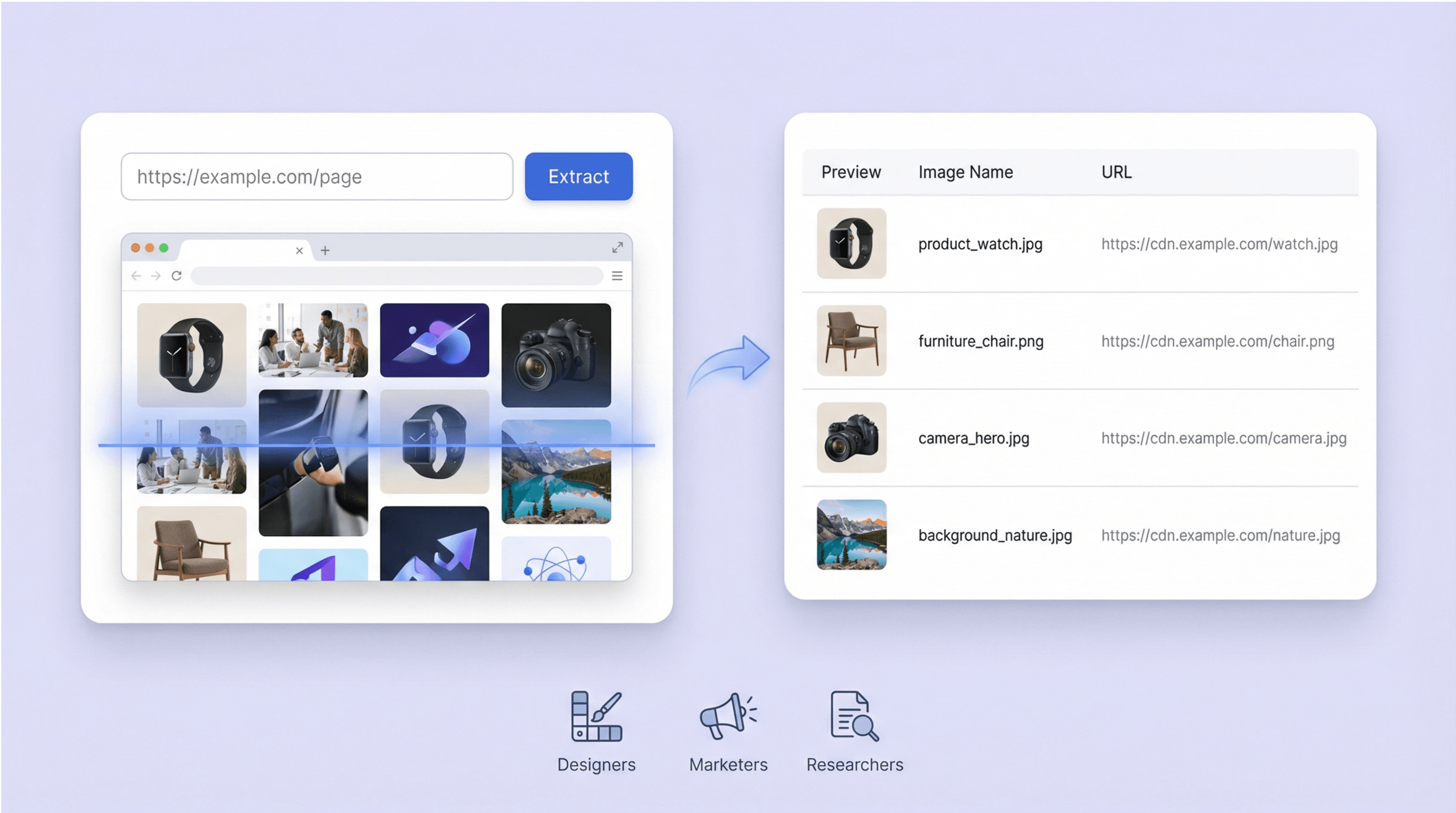Click the Marketers megaphone icon
This screenshot has width=1456, height=813.
727,716
